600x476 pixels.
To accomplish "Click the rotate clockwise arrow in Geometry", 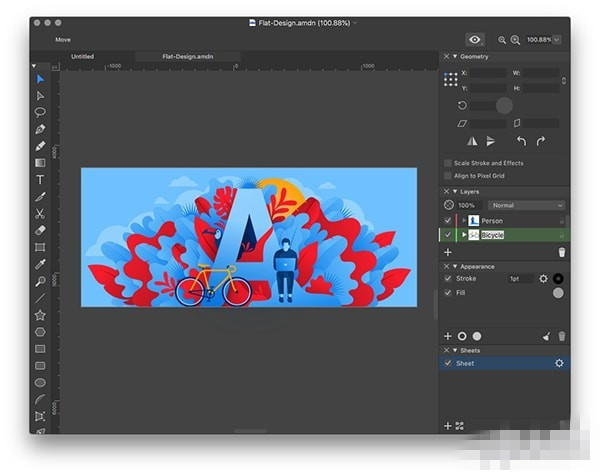I will point(541,142).
